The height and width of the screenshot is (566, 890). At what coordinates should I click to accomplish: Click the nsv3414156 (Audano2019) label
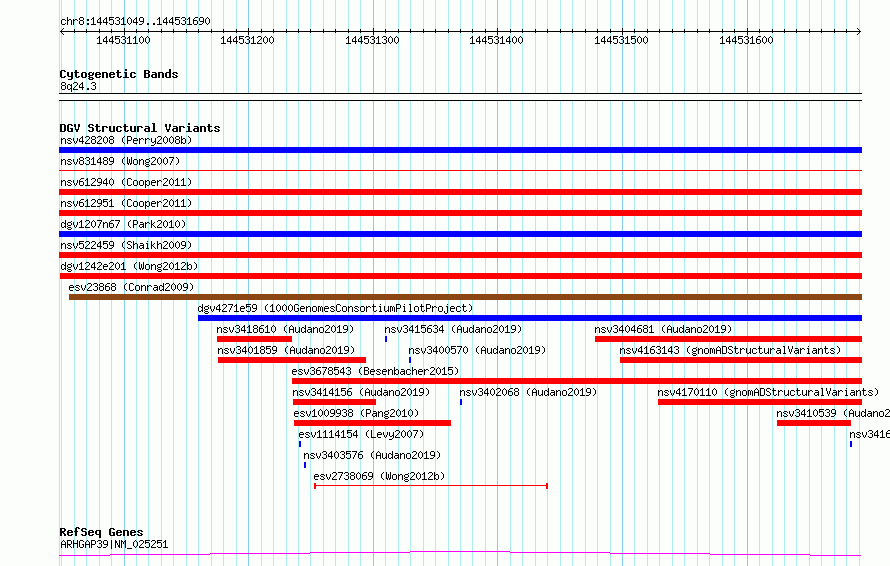[361, 392]
